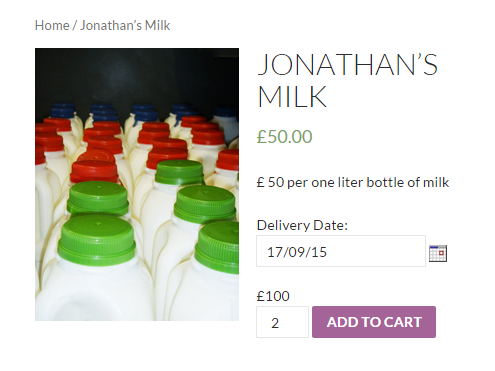Click into the quantity box showing 2
Viewport: 495px width, 371px height.
pyautogui.click(x=282, y=322)
